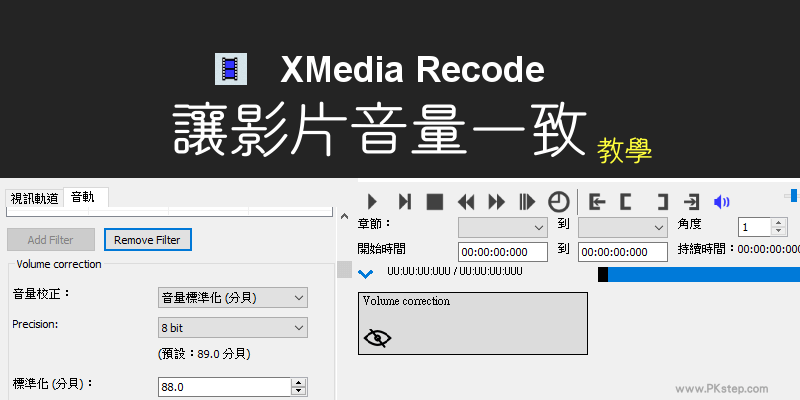Click the black timeline position handle
This screenshot has height=400, width=800.
pos(603,274)
